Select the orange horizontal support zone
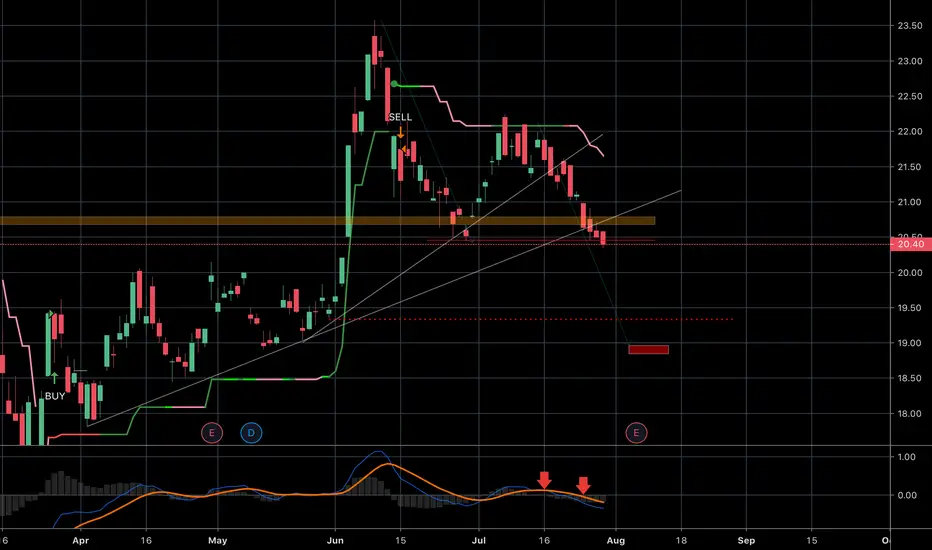Screen dimensions: 932x550 pyautogui.click(x=327, y=221)
